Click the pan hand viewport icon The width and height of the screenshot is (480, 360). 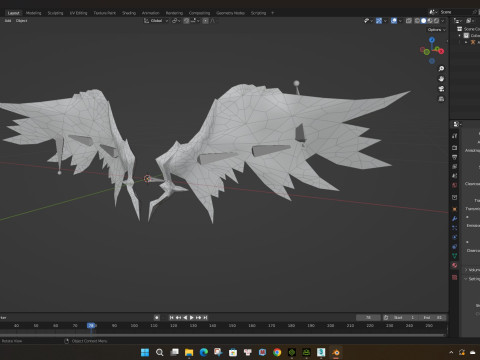(x=441, y=79)
